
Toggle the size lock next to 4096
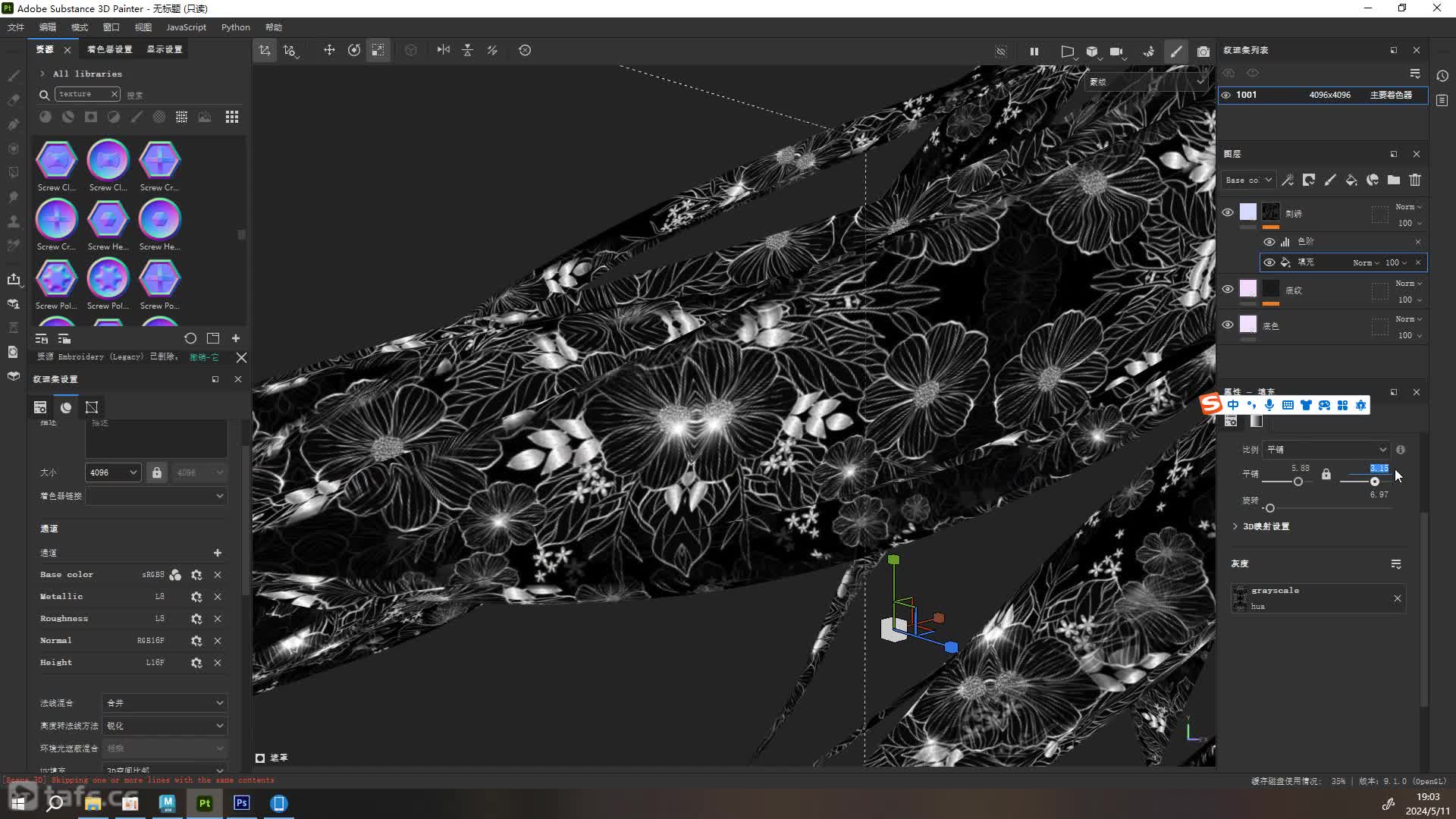[x=157, y=472]
